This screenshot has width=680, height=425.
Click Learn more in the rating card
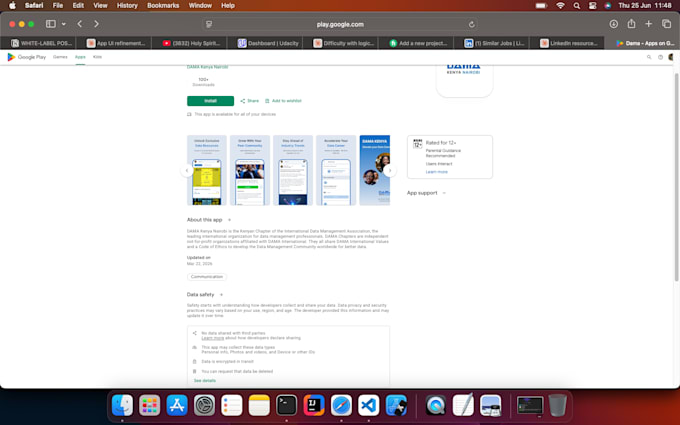click(x=437, y=172)
